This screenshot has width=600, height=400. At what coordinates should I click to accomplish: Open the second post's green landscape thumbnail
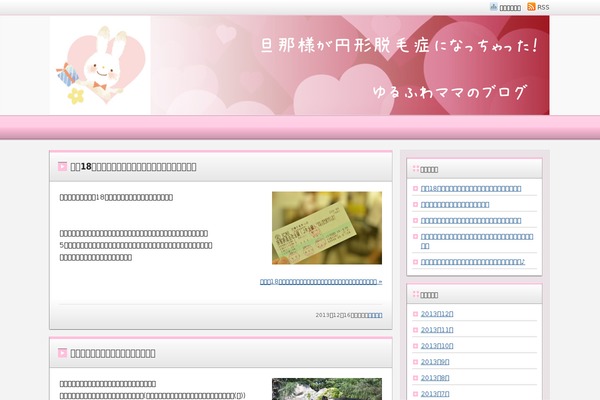(327, 389)
